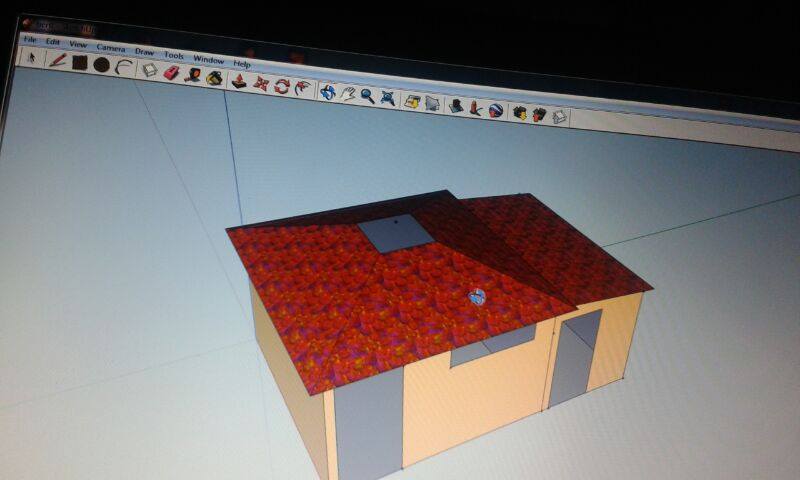Select the Move tool with red arrows
The width and height of the screenshot is (800, 480).
[261, 83]
